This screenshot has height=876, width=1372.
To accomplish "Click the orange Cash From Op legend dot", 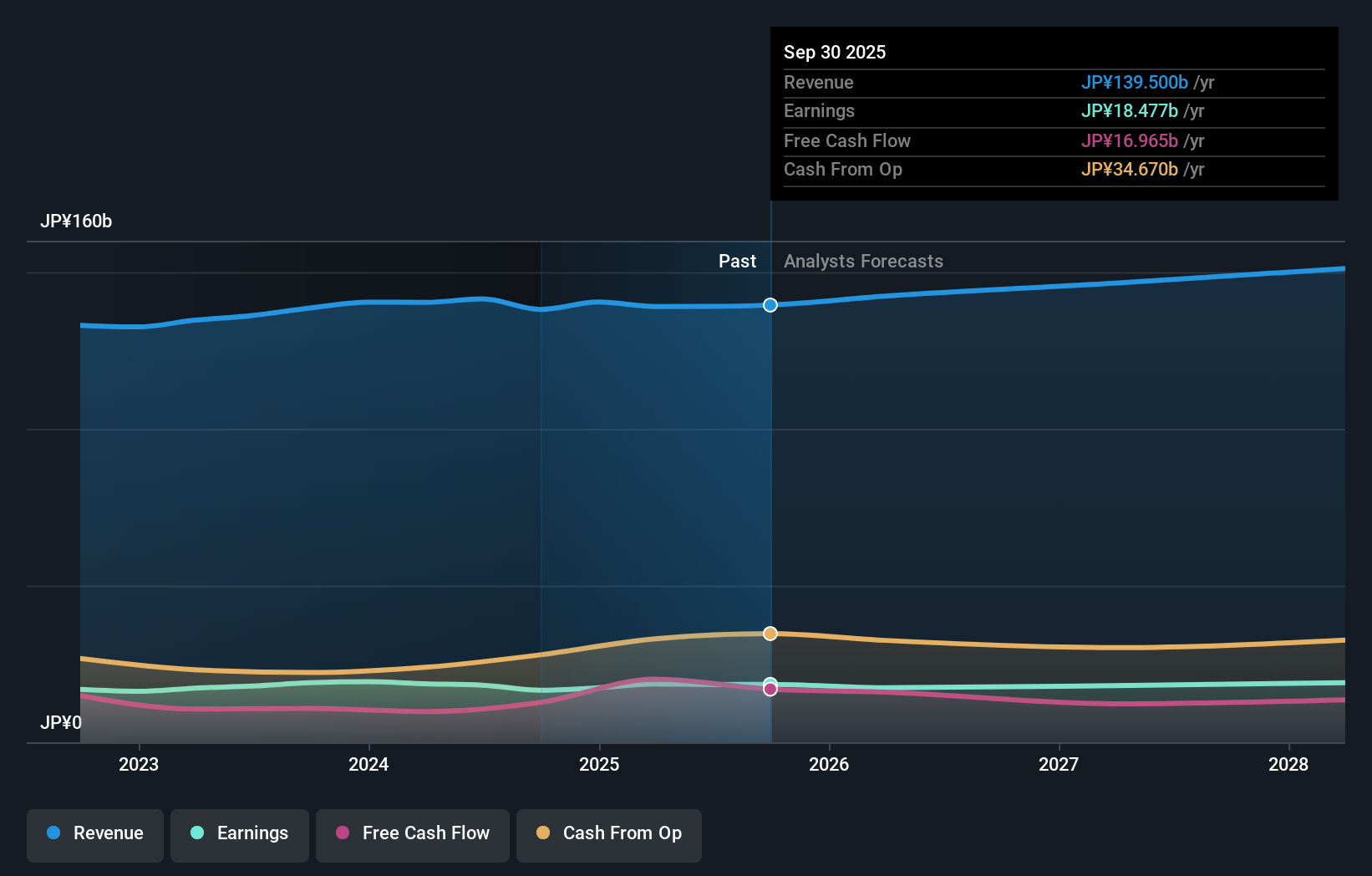I will pos(543,833).
